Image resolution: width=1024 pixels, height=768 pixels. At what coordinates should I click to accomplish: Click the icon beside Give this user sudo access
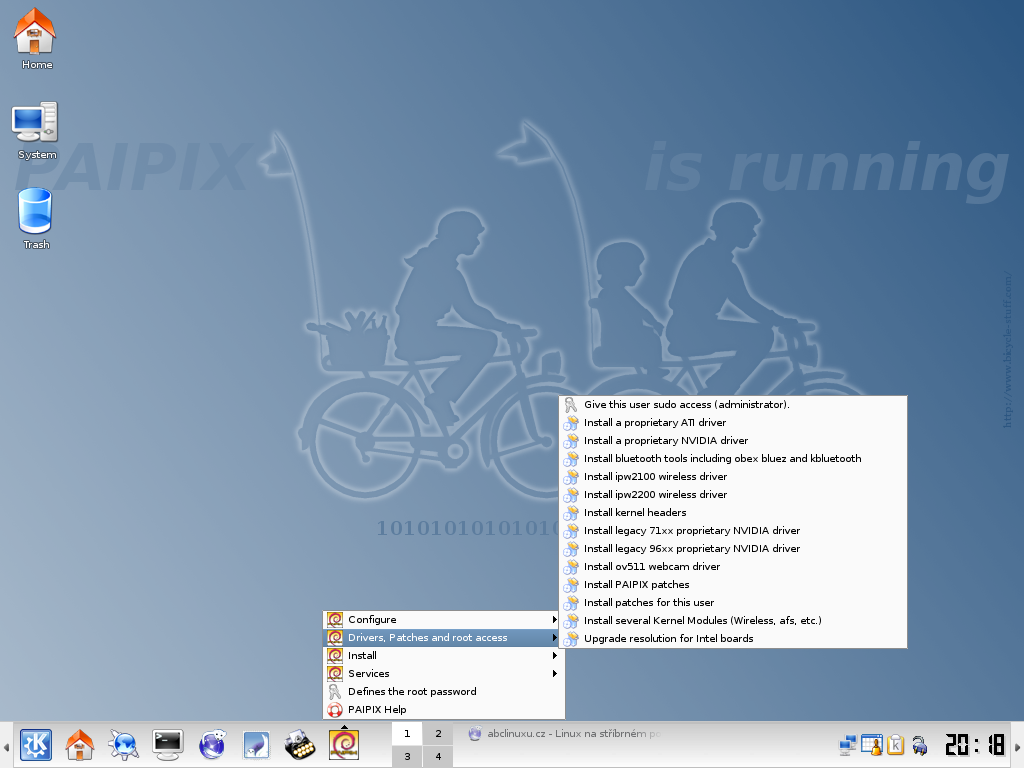click(x=571, y=405)
